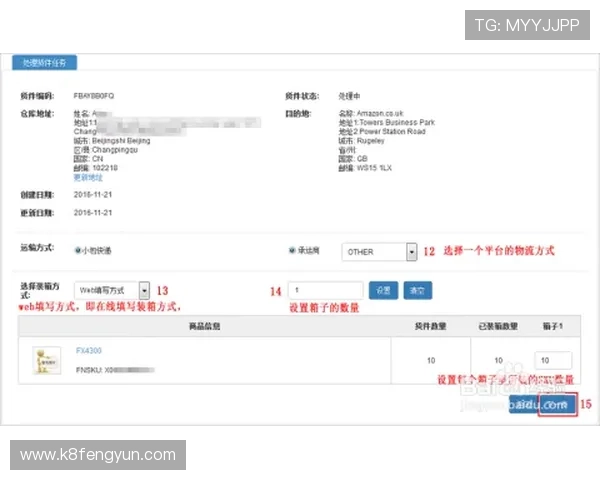Click the 货件数量 column header
Viewport: 600px width, 480px height.
(x=430, y=326)
